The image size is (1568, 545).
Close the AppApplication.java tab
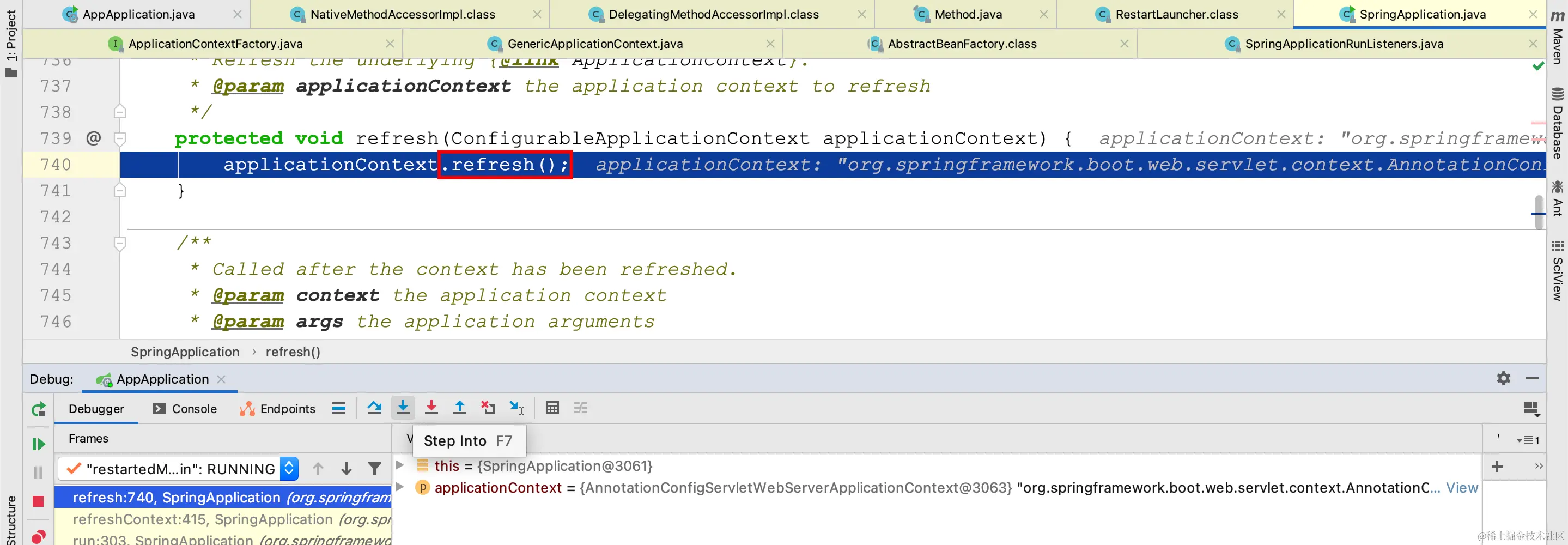[x=238, y=14]
